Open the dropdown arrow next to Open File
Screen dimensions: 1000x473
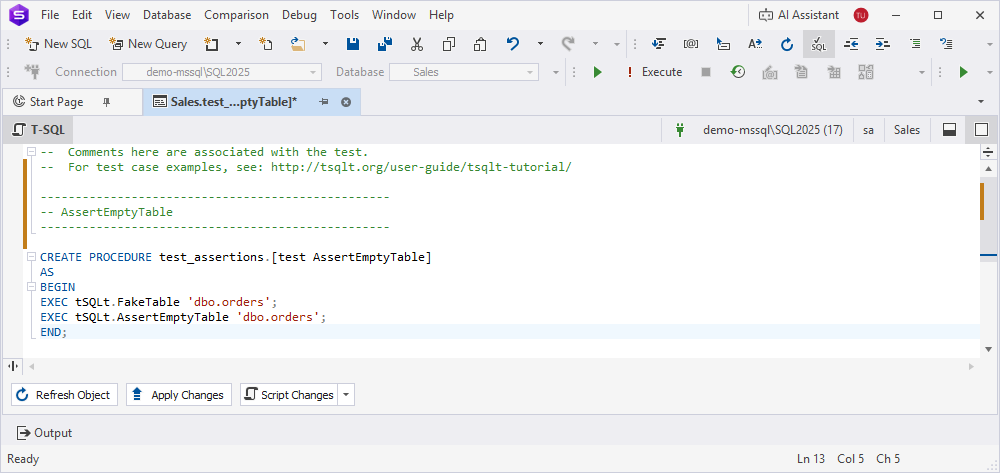click(x=325, y=44)
